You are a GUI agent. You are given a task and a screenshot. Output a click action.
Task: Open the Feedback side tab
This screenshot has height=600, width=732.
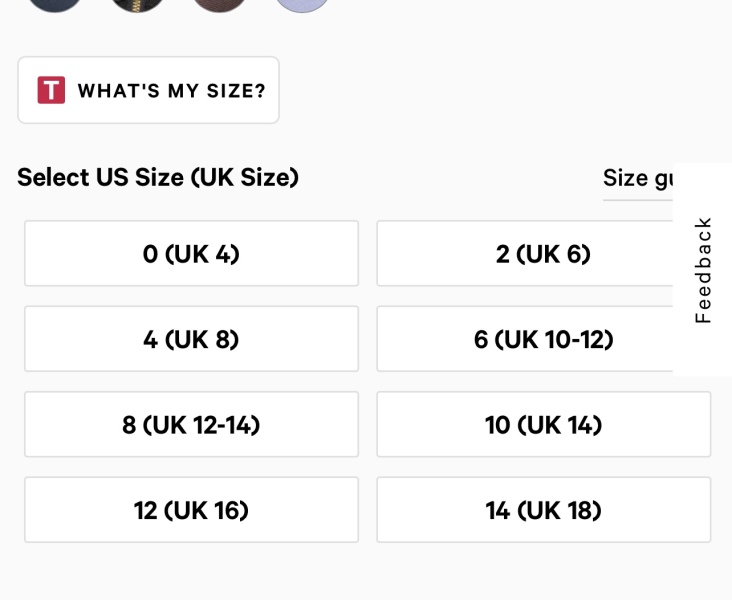[x=703, y=270]
